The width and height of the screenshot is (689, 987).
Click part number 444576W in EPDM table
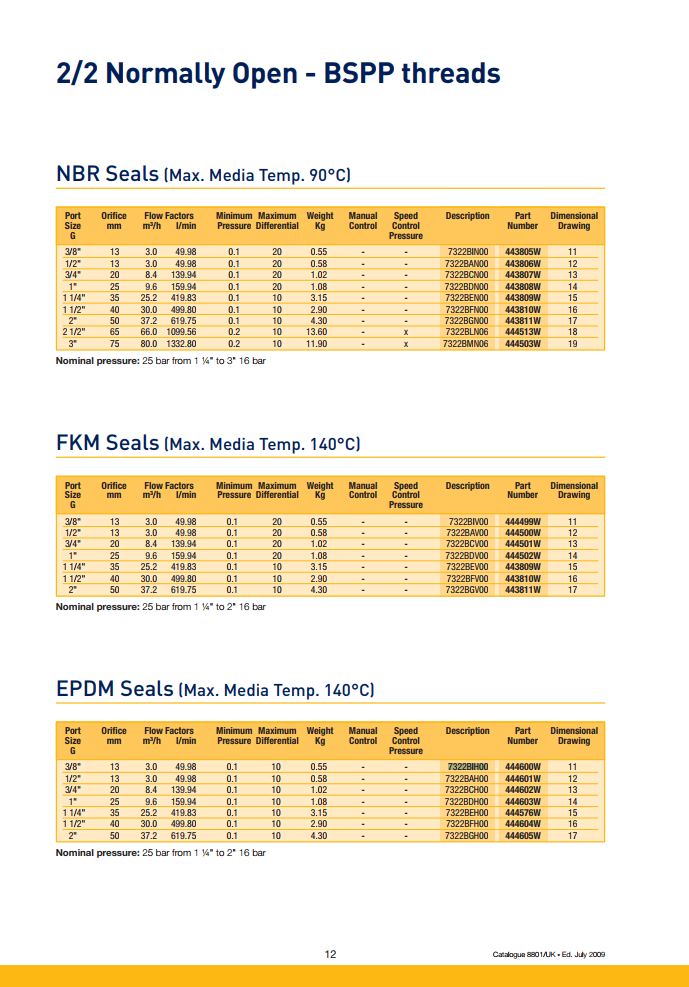(x=522, y=813)
